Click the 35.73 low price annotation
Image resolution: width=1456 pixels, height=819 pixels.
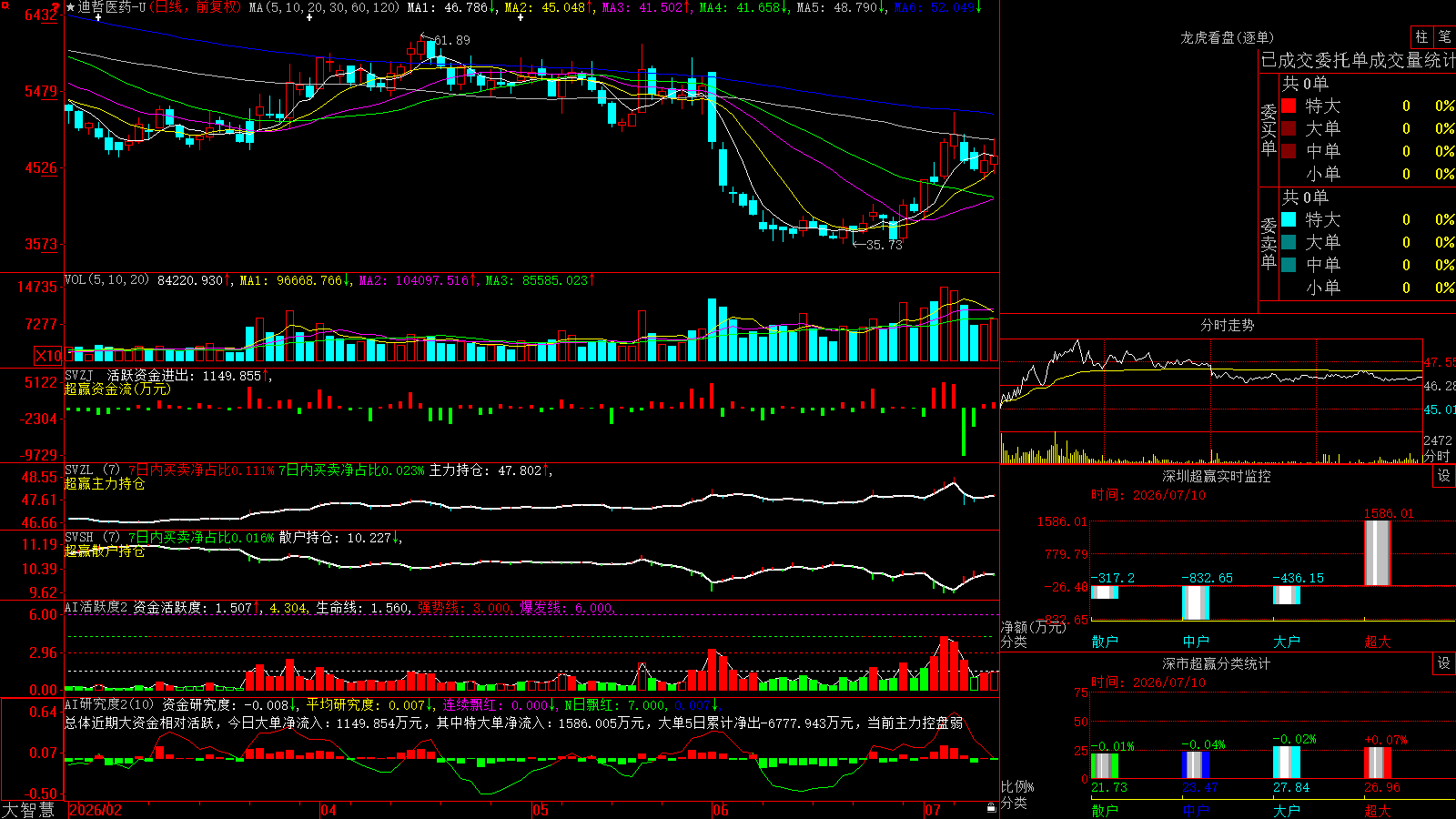(885, 245)
